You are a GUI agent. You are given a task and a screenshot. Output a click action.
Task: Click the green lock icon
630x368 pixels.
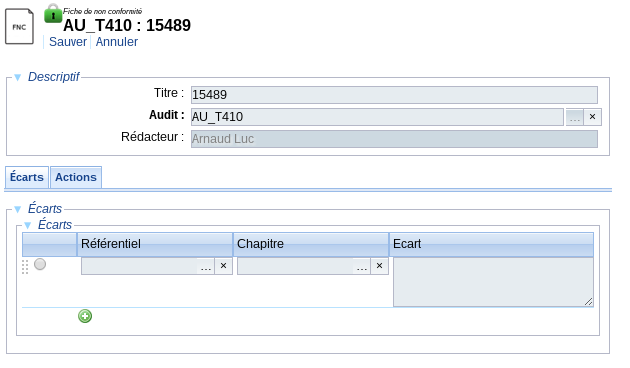(53, 13)
